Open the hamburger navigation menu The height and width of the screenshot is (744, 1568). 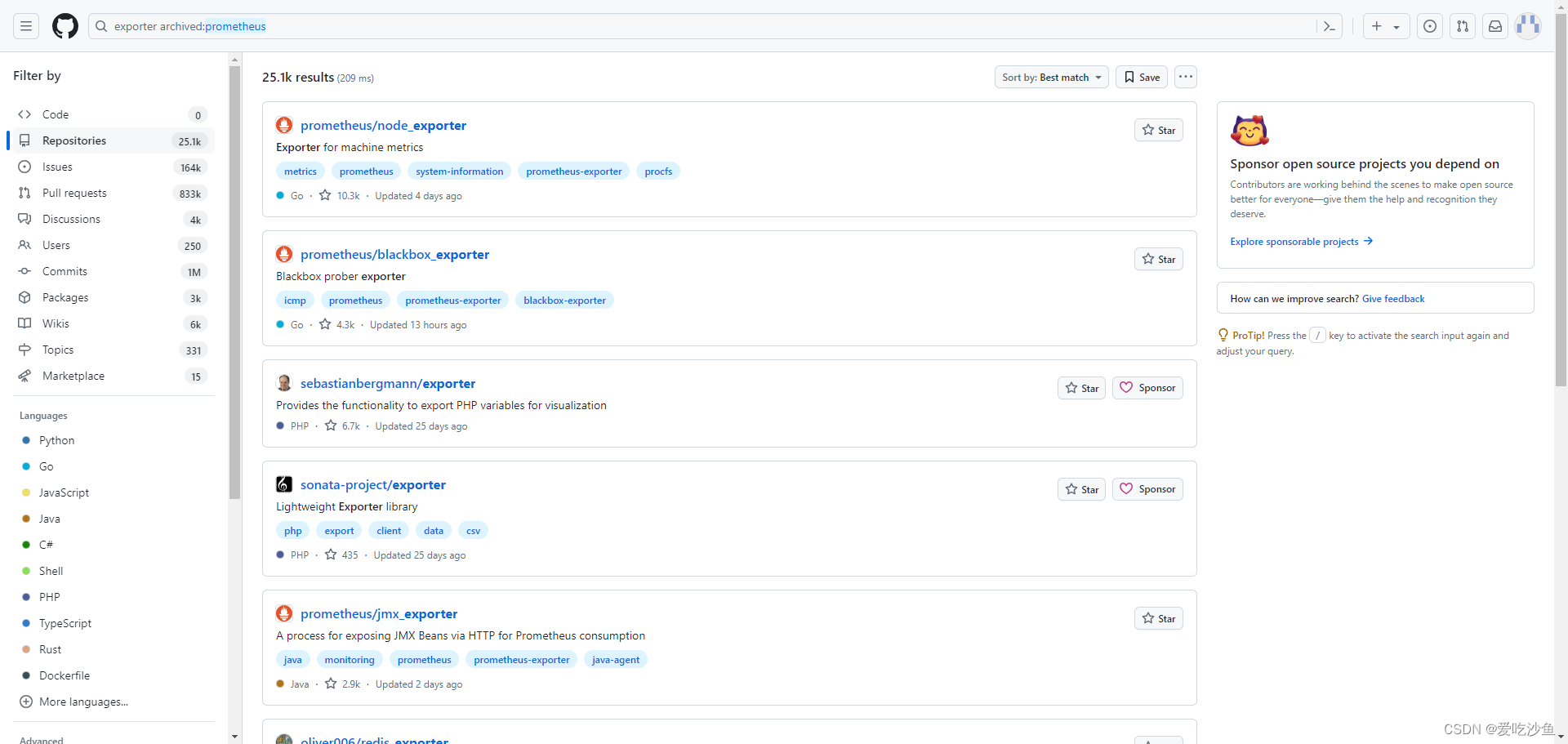pyautogui.click(x=26, y=26)
